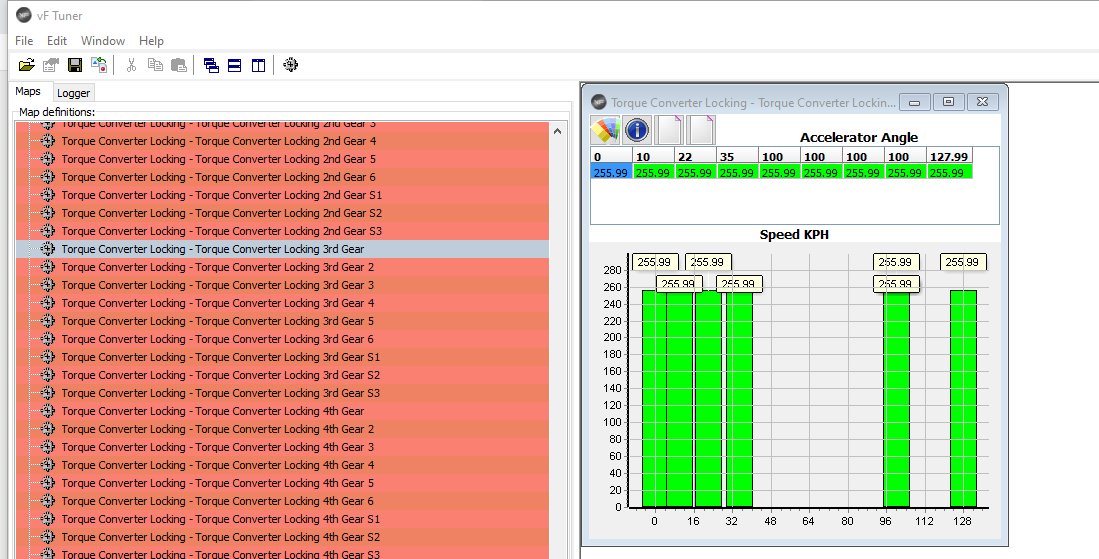Viewport: 1099px width, 559px height.
Task: Click the map window's round title icon
Action: [x=599, y=102]
